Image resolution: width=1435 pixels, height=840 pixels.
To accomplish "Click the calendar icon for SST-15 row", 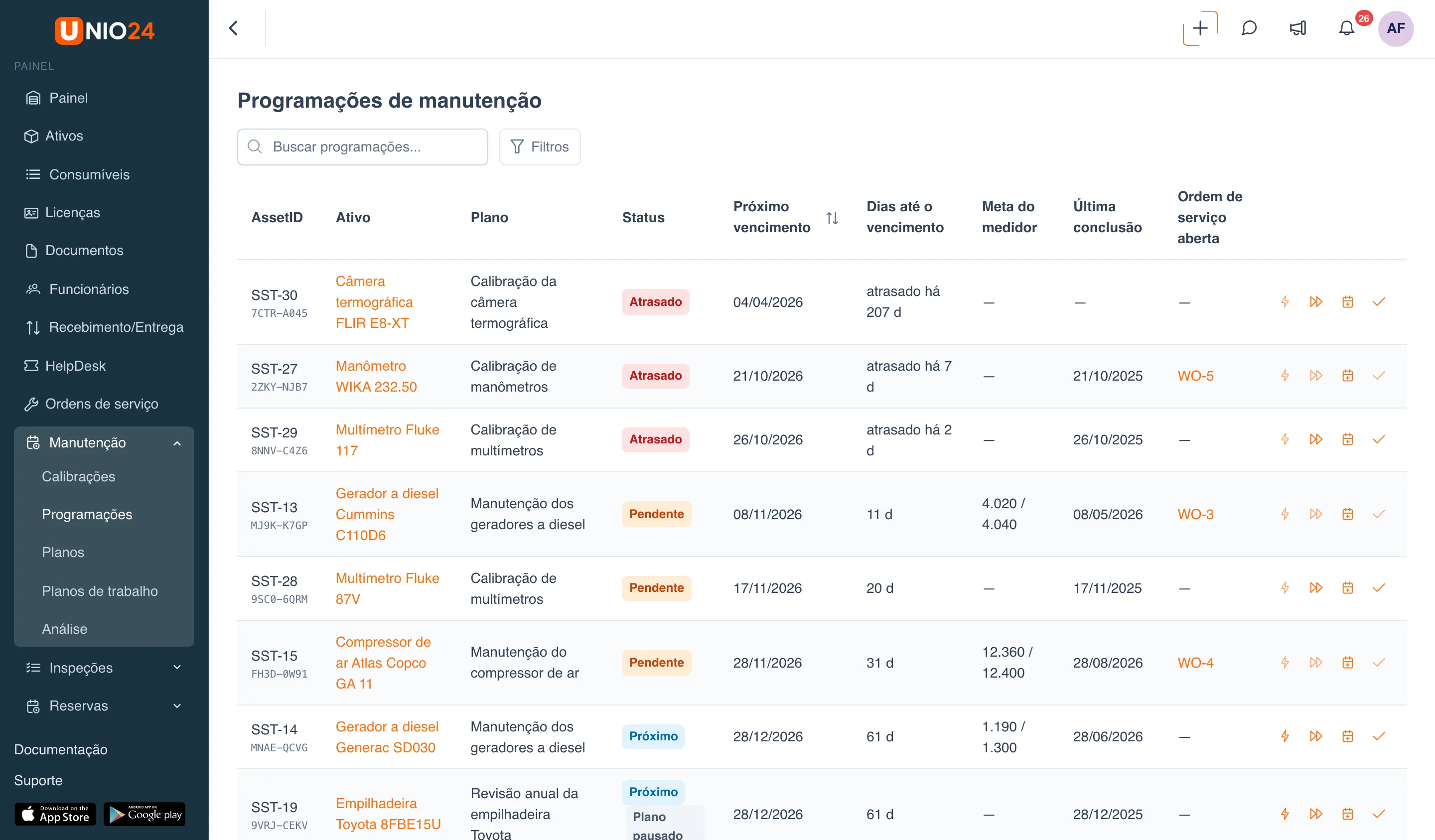I will tap(1347, 662).
